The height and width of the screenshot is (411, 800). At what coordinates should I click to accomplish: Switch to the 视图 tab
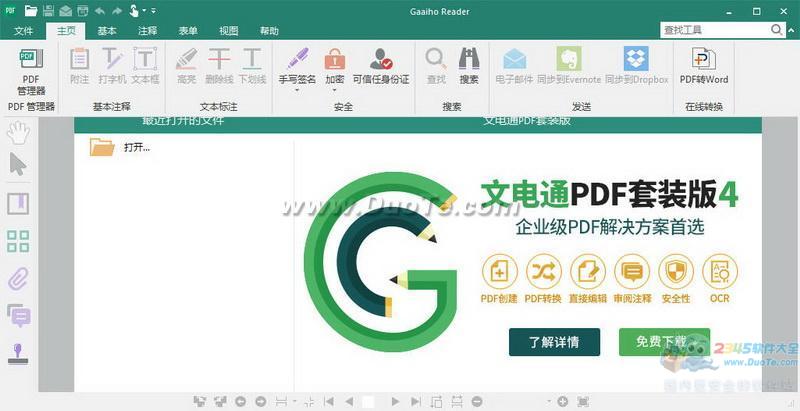(229, 31)
